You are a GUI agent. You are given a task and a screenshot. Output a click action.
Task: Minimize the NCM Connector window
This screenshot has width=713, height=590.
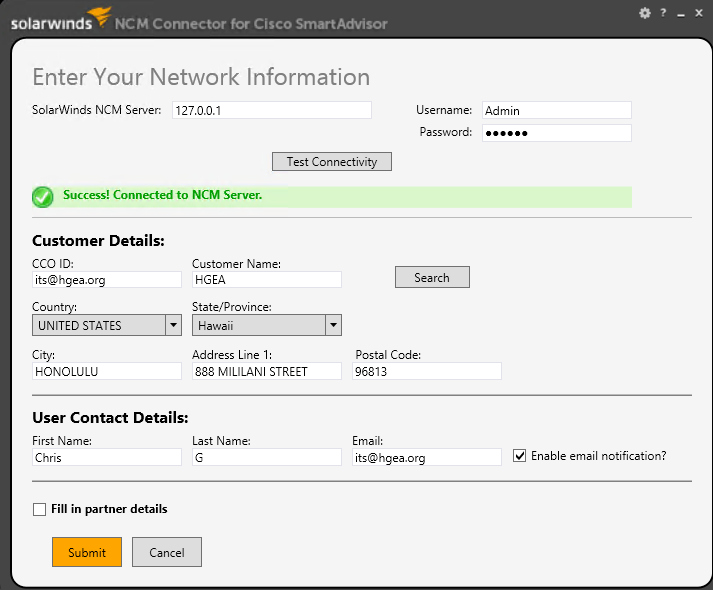[681, 15]
